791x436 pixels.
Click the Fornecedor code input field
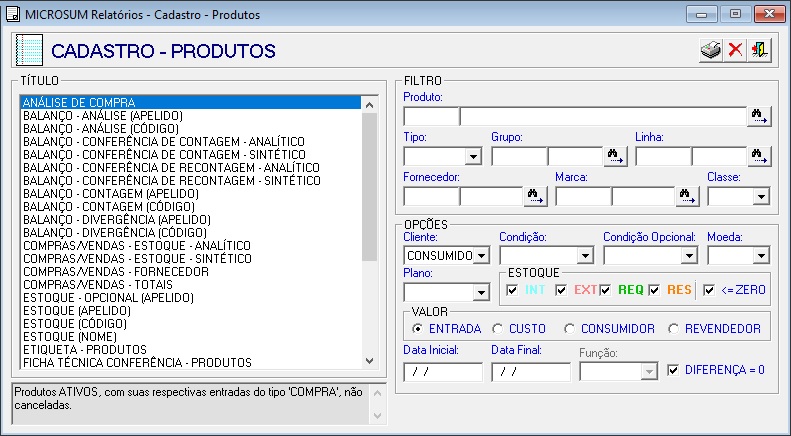pos(431,196)
